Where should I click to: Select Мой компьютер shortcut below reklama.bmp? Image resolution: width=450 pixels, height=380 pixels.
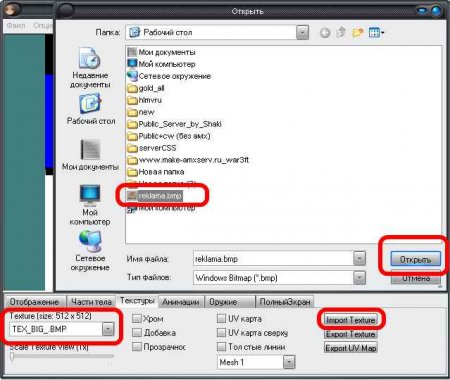161,208
